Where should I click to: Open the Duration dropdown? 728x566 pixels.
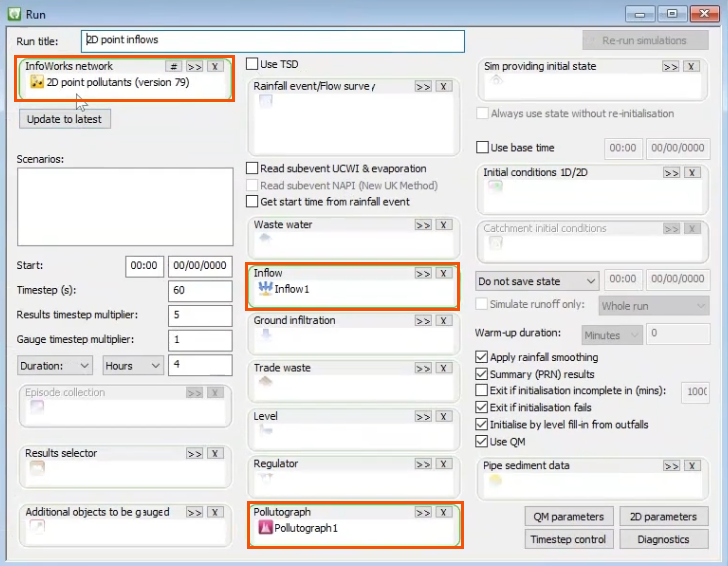pos(55,366)
